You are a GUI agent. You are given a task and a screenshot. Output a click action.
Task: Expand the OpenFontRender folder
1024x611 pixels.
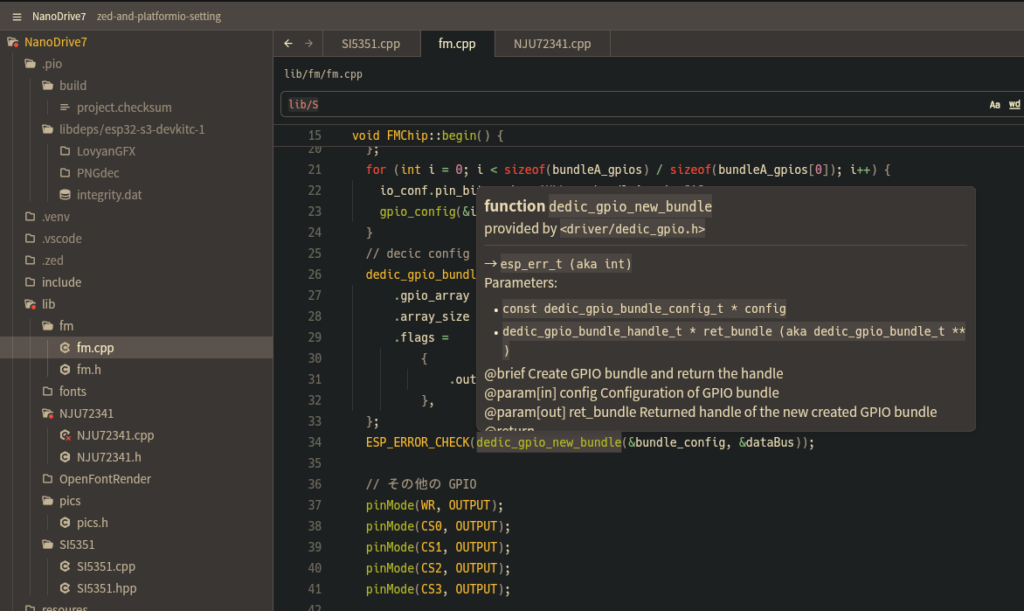[104, 479]
